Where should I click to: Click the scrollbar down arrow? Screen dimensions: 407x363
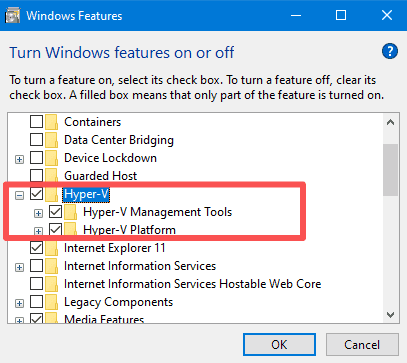tap(390, 314)
